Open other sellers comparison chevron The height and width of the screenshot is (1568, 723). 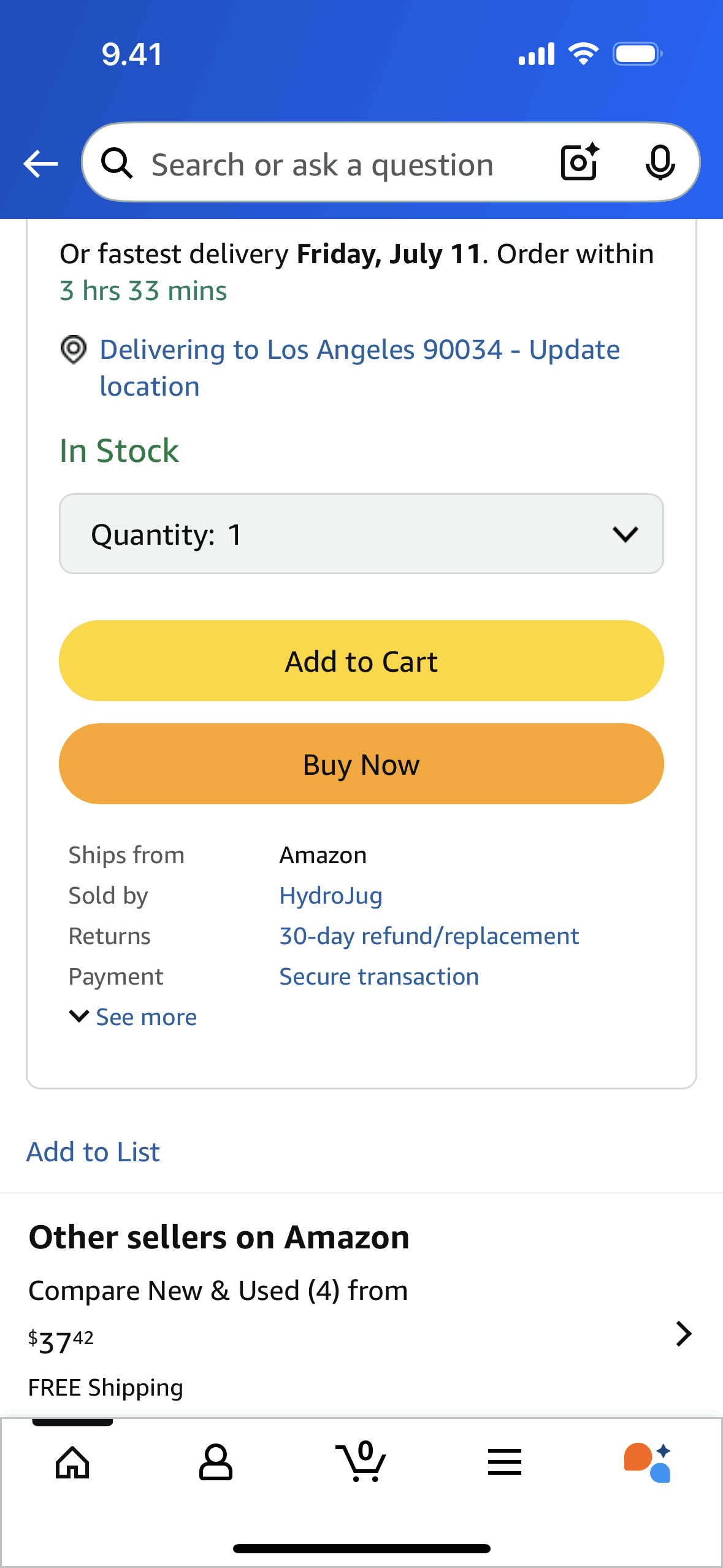(683, 1334)
